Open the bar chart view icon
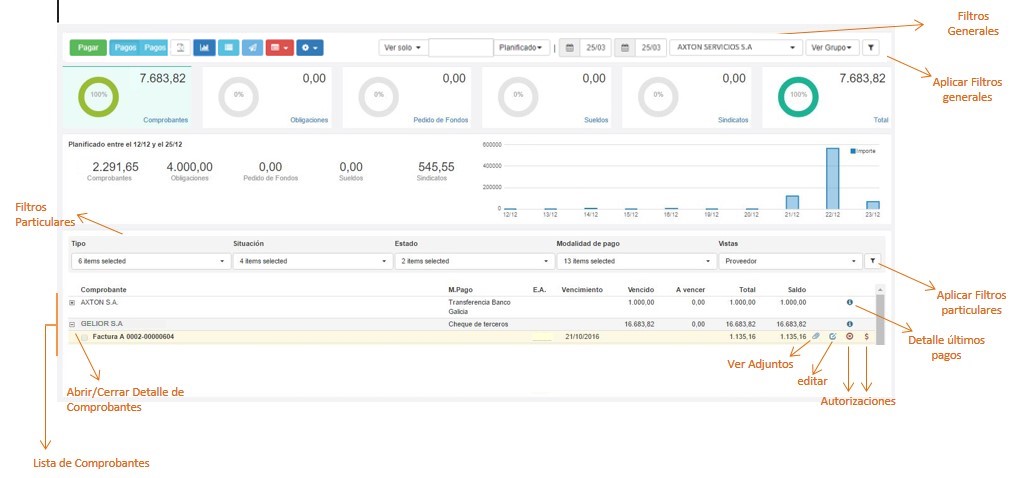The width and height of the screenshot is (1027, 478). point(205,47)
